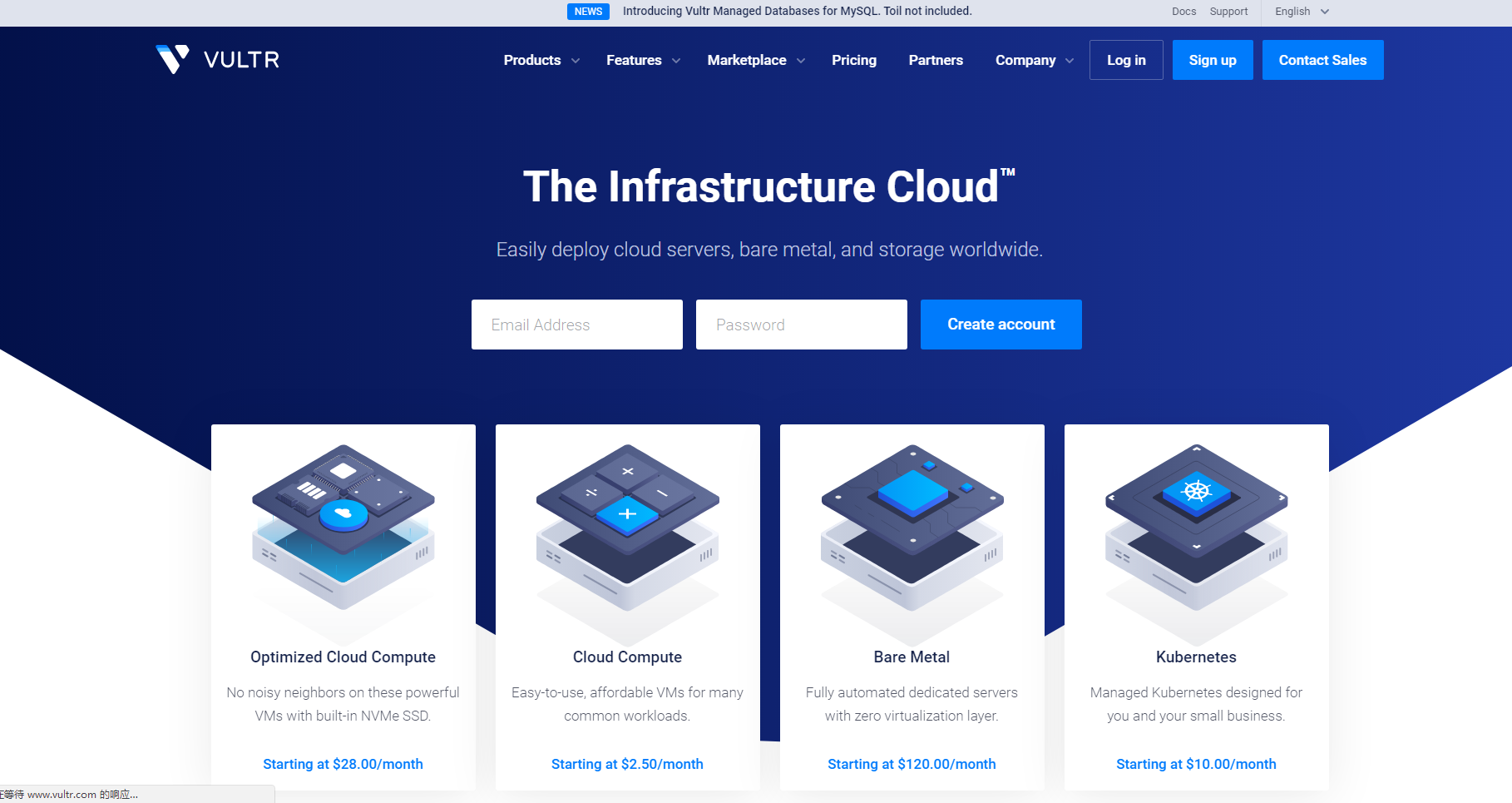
Task: Click the text 'Easy-to-use, affordable VMs for many'
Action: (x=627, y=692)
